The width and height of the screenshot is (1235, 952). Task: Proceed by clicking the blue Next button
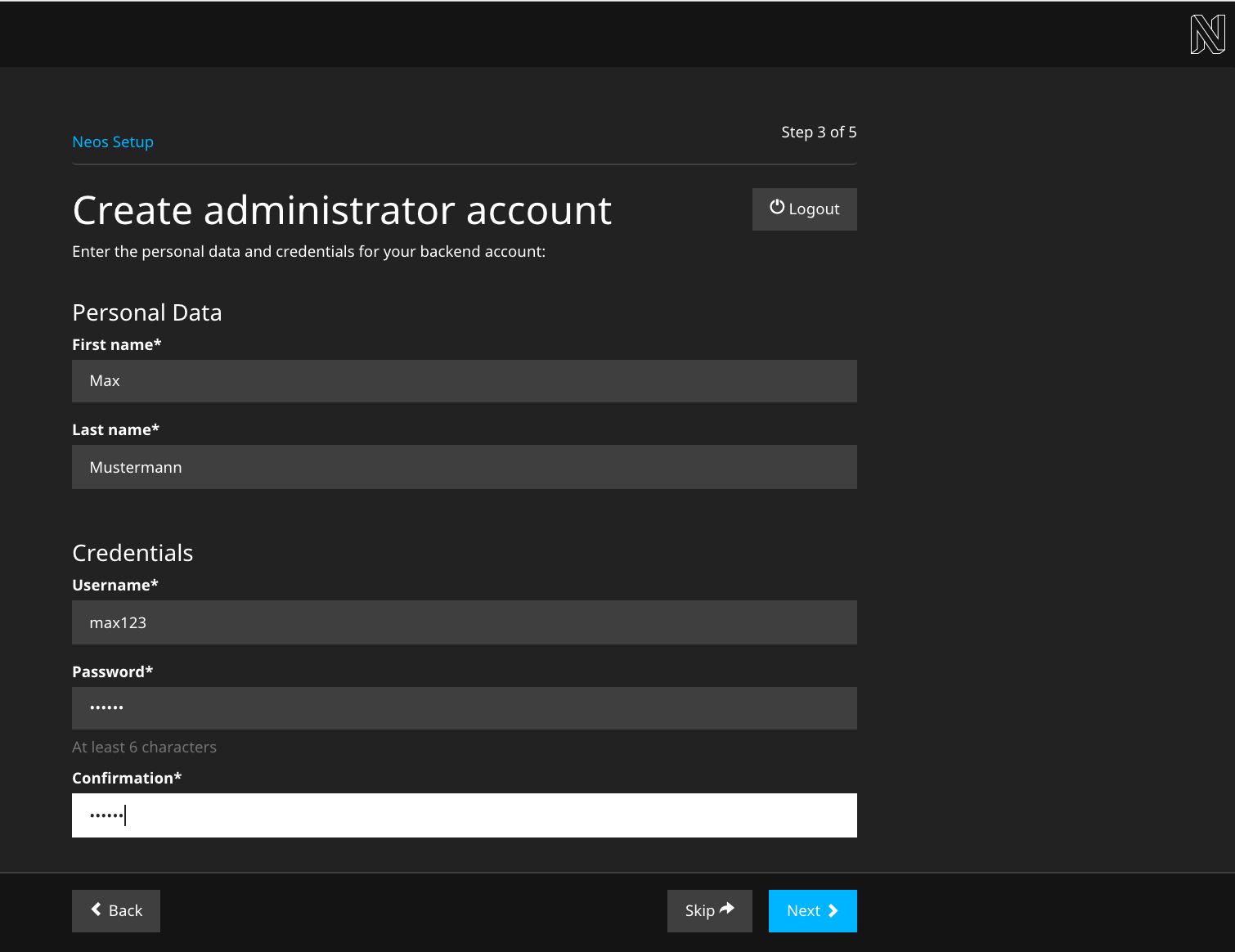[x=812, y=910]
